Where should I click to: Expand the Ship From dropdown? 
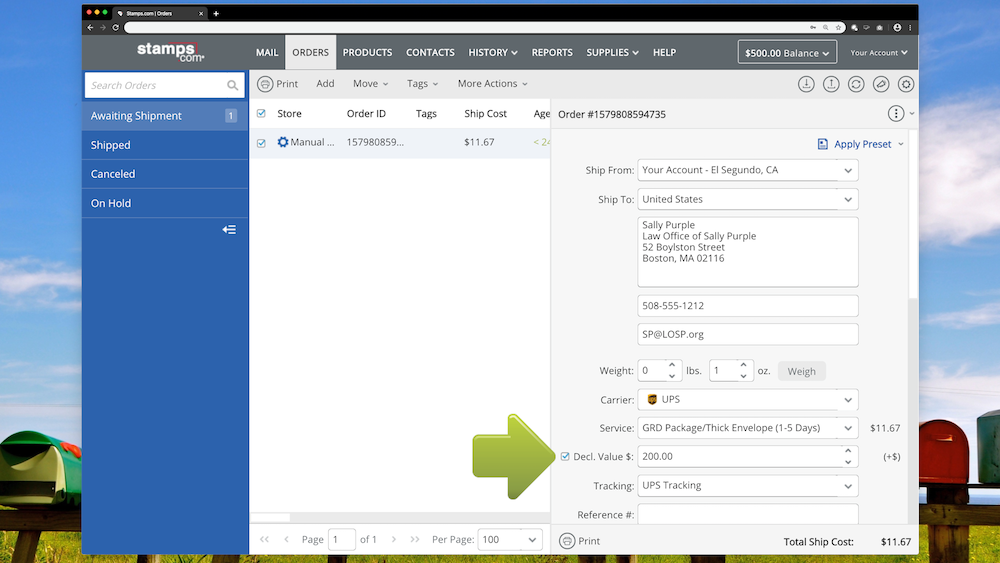[x=848, y=170]
